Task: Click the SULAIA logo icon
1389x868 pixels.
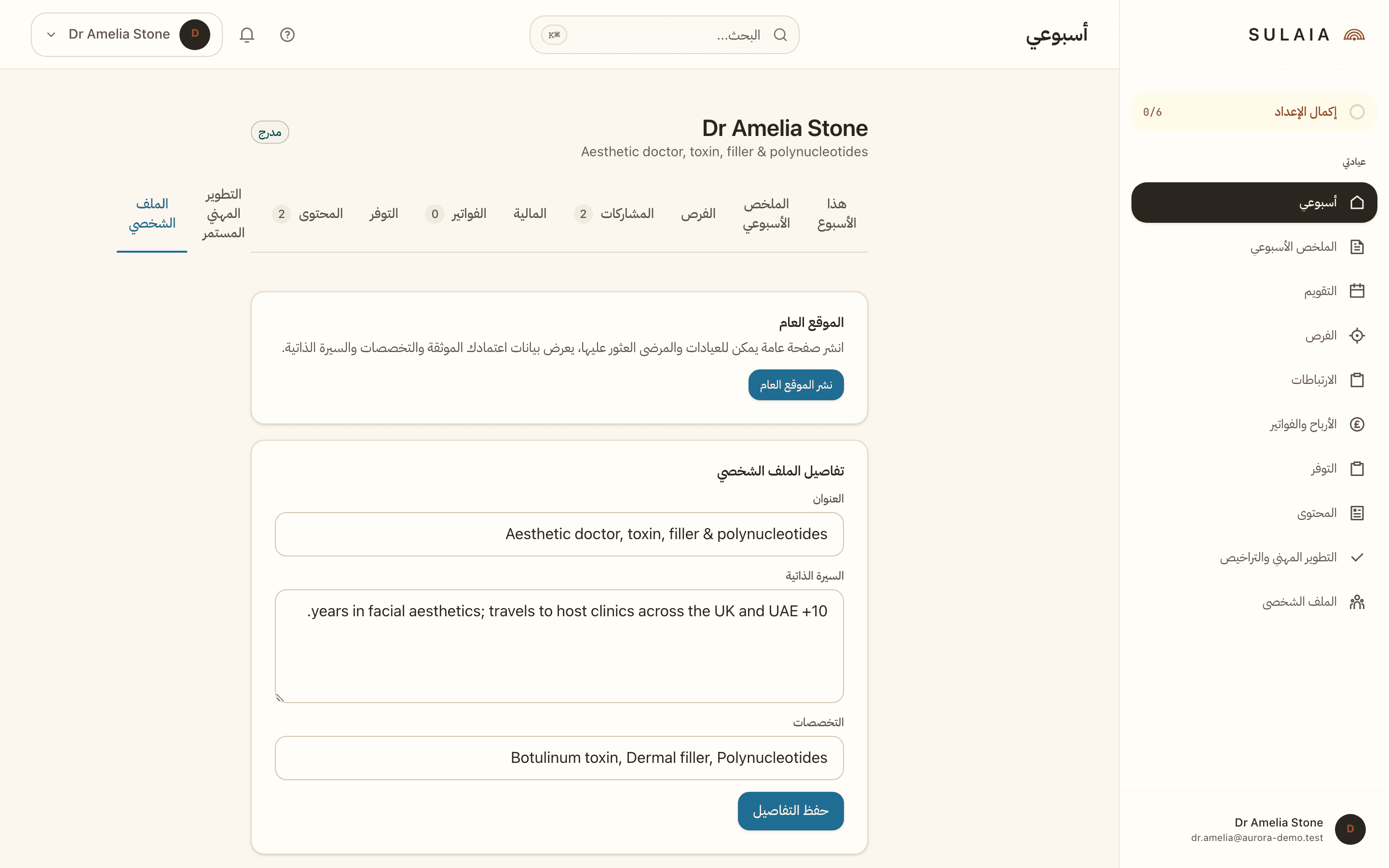Action: point(1354,35)
